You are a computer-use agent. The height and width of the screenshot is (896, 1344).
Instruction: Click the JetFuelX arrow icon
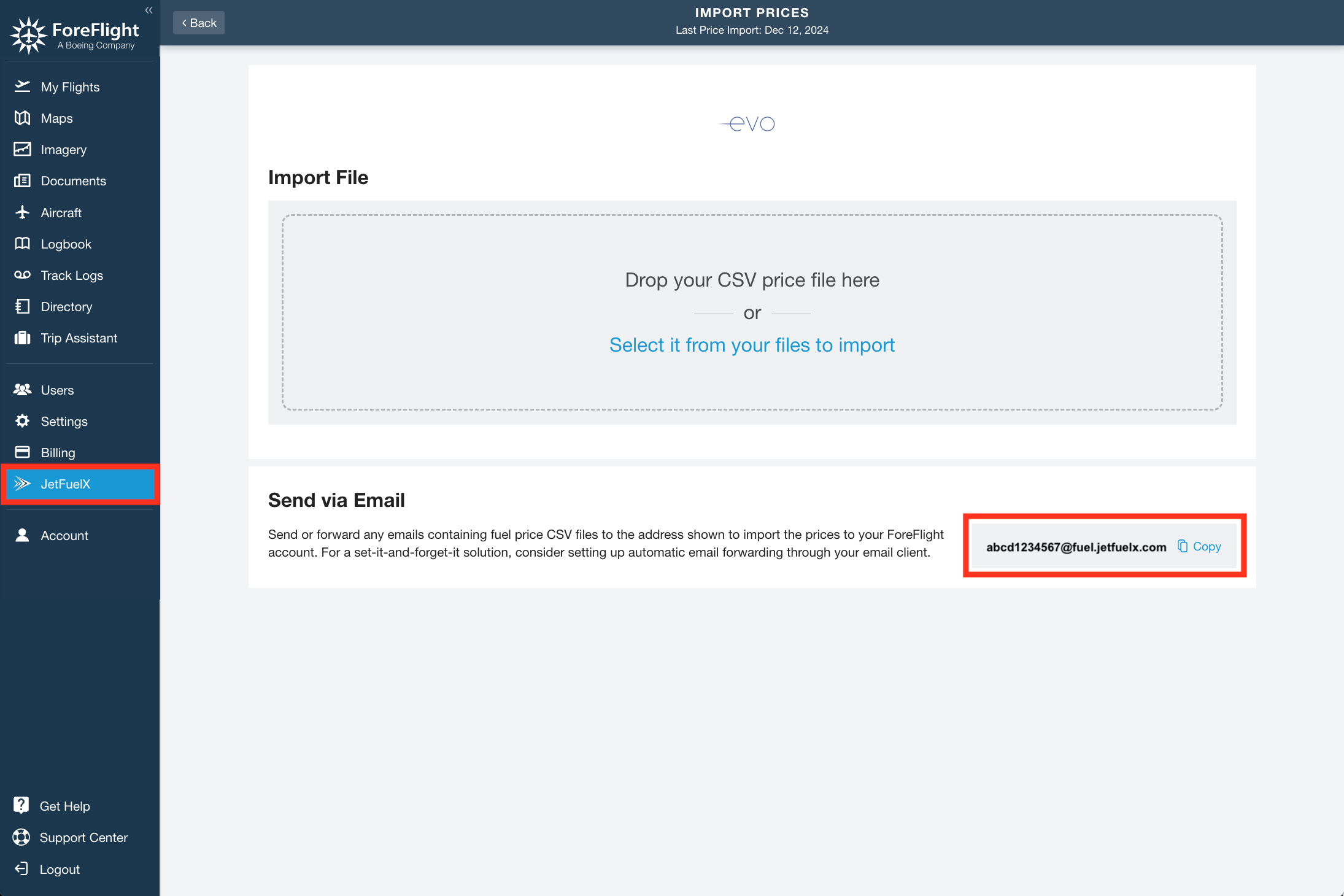(x=23, y=484)
